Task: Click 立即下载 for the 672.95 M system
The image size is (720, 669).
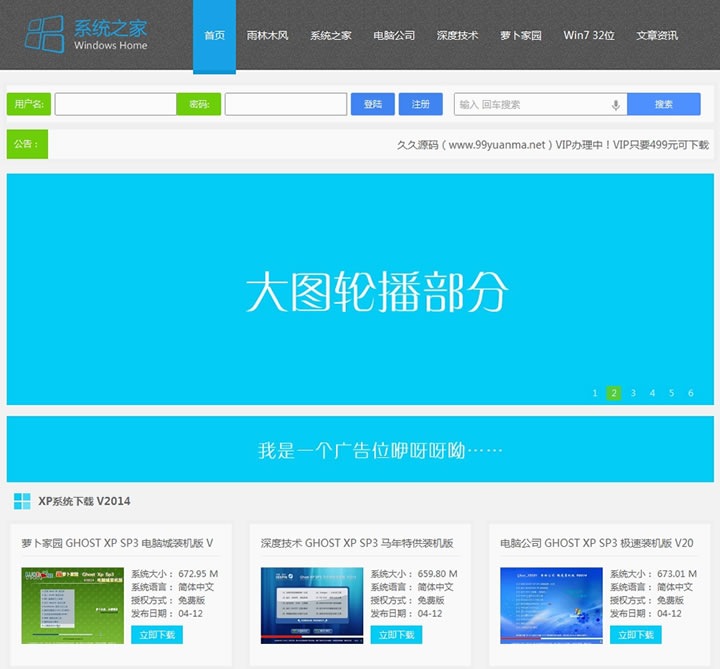Action: tap(157, 635)
